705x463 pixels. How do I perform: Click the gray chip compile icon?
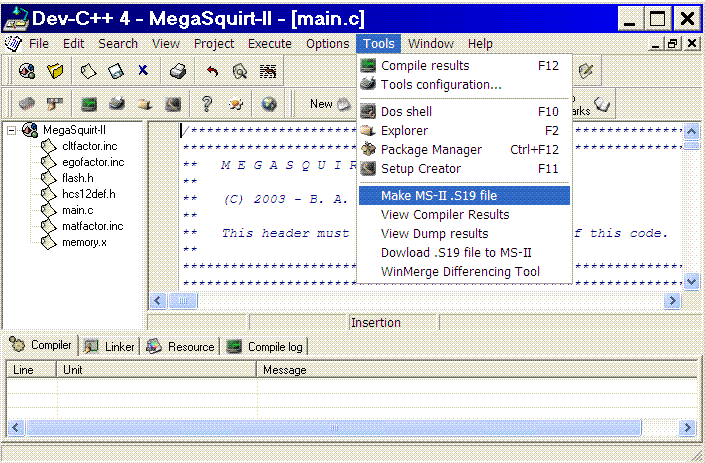[27, 104]
